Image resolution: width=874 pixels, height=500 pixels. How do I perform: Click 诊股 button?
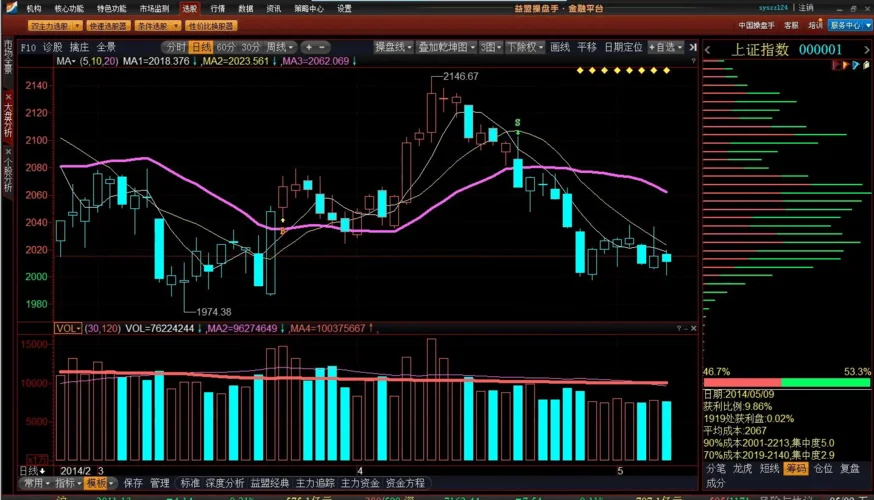[x=53, y=47]
